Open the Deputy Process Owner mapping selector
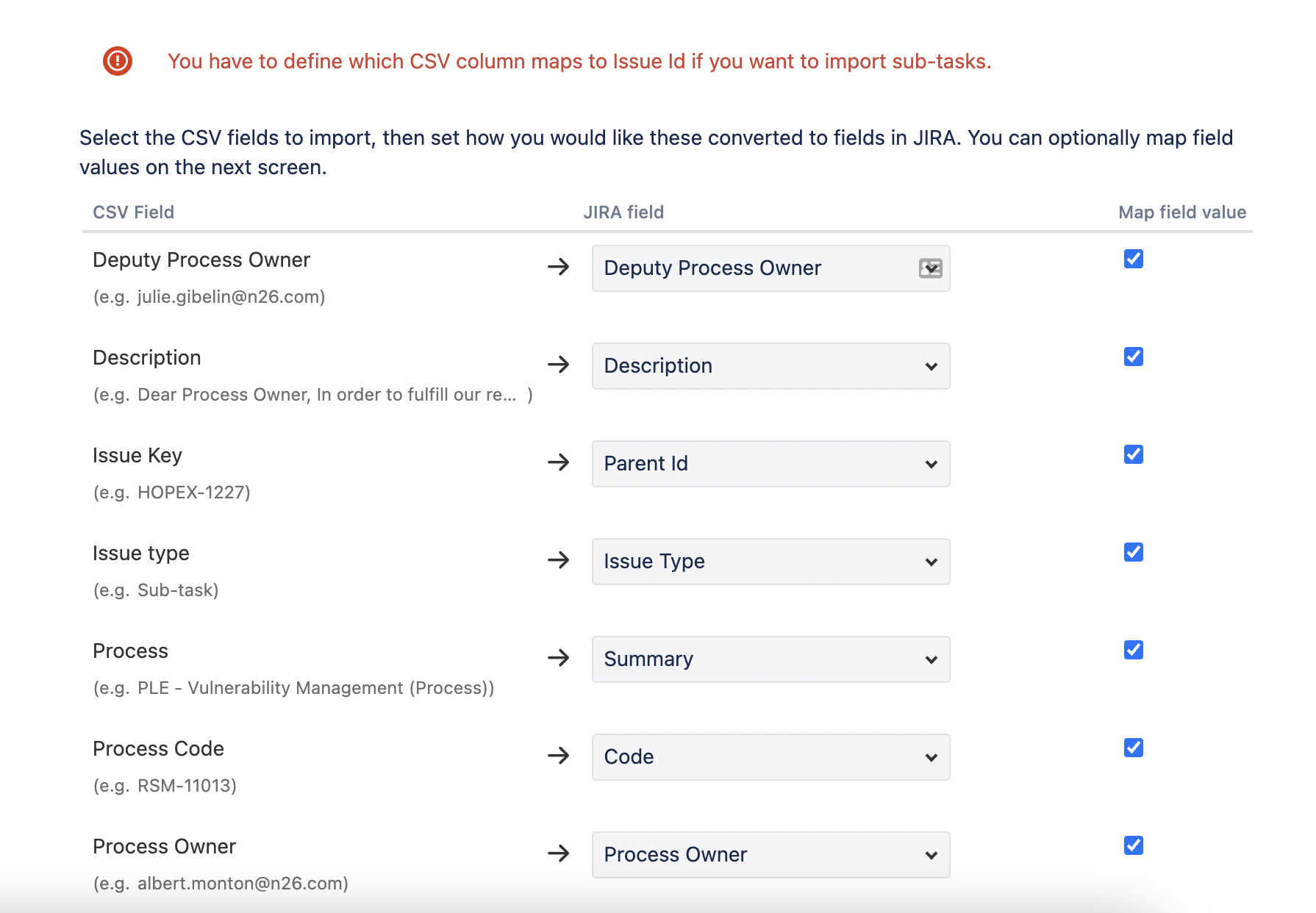Screen dimensions: 1316x913 [929, 268]
